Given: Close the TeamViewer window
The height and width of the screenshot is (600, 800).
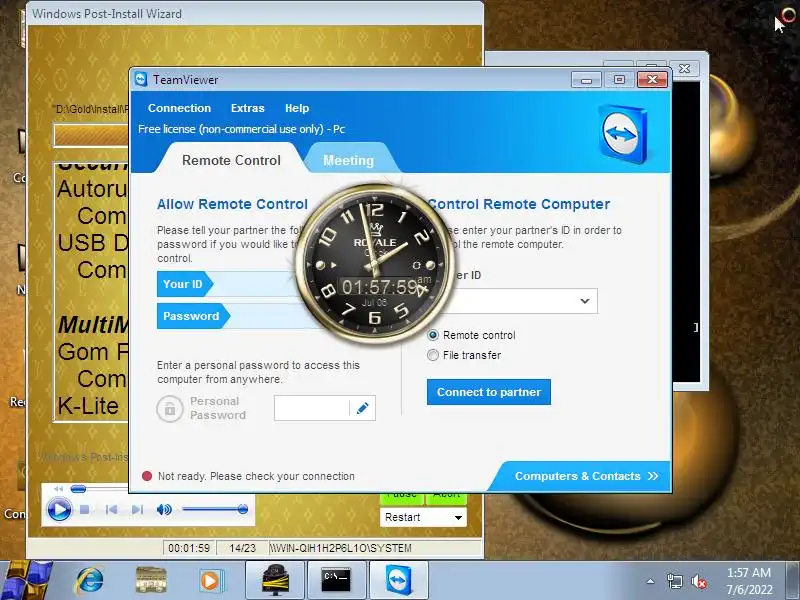Looking at the screenshot, I should [x=652, y=80].
